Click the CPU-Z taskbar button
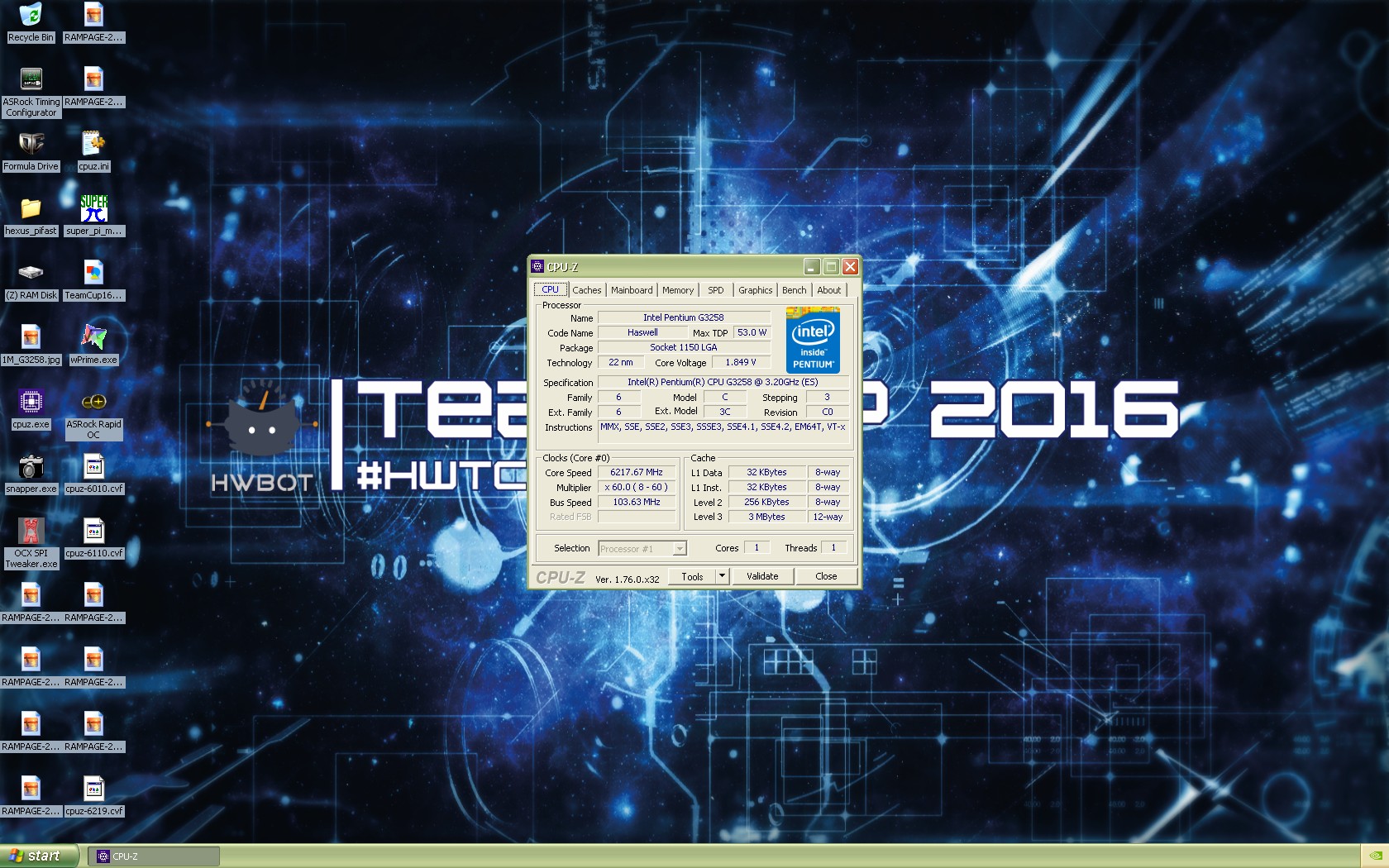The width and height of the screenshot is (1389, 868). pyautogui.click(x=154, y=856)
